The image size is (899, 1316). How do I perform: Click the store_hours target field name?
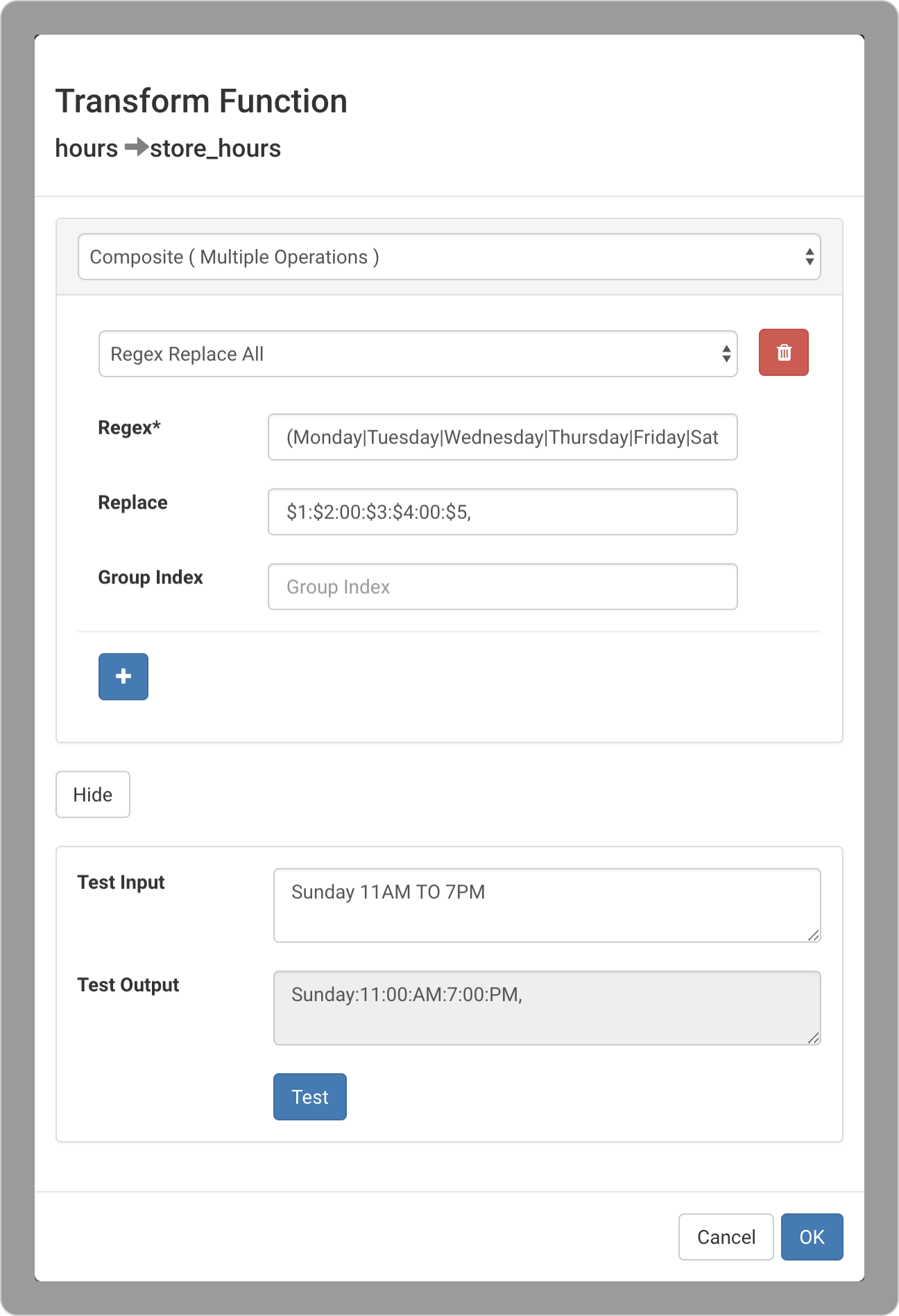pyautogui.click(x=216, y=148)
